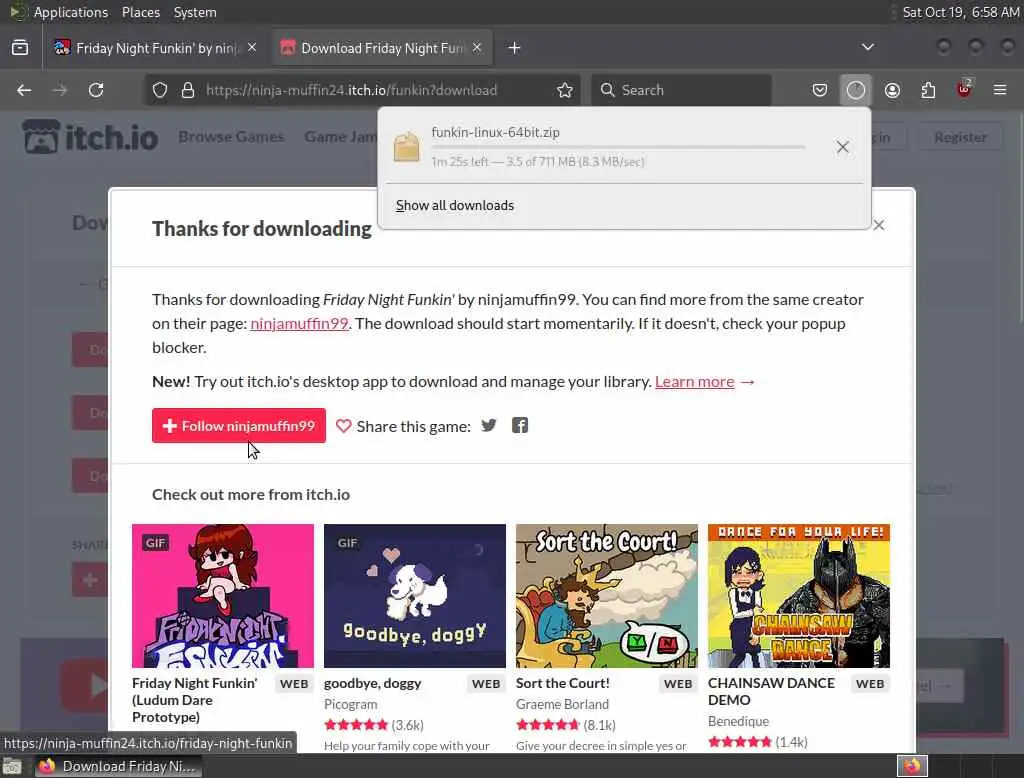
Task: Click the Download Friday Ni... taskbar button
Action: pos(118,766)
